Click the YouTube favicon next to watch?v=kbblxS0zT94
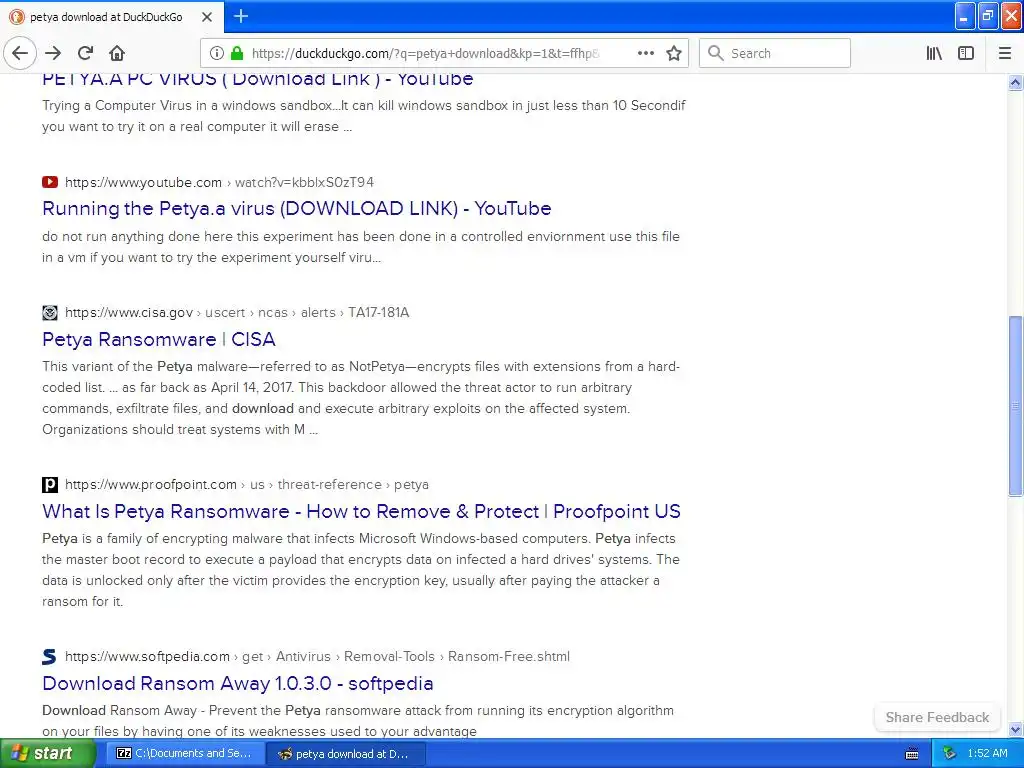Screen dimensions: 1024x768 [x=50, y=182]
